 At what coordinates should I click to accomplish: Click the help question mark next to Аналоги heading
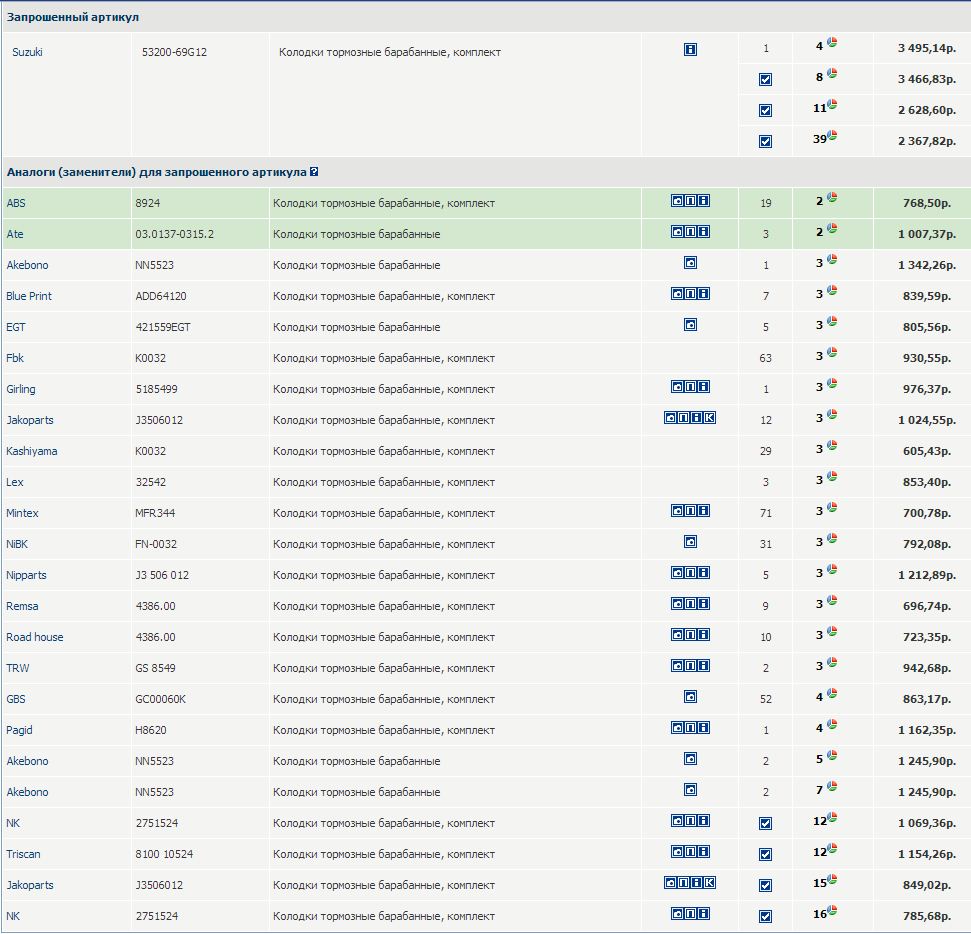pyautogui.click(x=314, y=172)
